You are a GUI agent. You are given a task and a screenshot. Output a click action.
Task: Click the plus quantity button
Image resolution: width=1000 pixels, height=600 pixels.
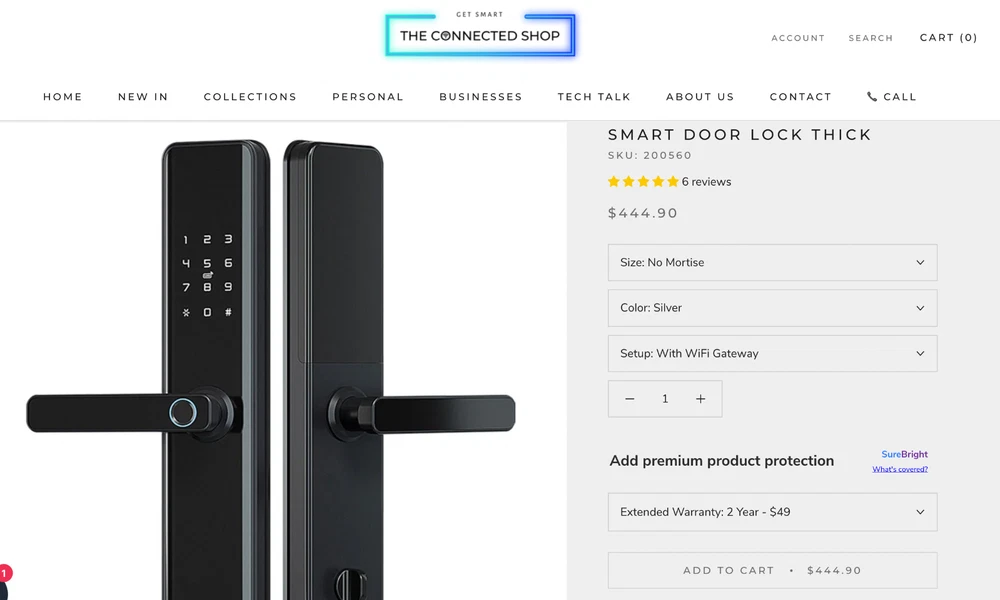point(700,399)
